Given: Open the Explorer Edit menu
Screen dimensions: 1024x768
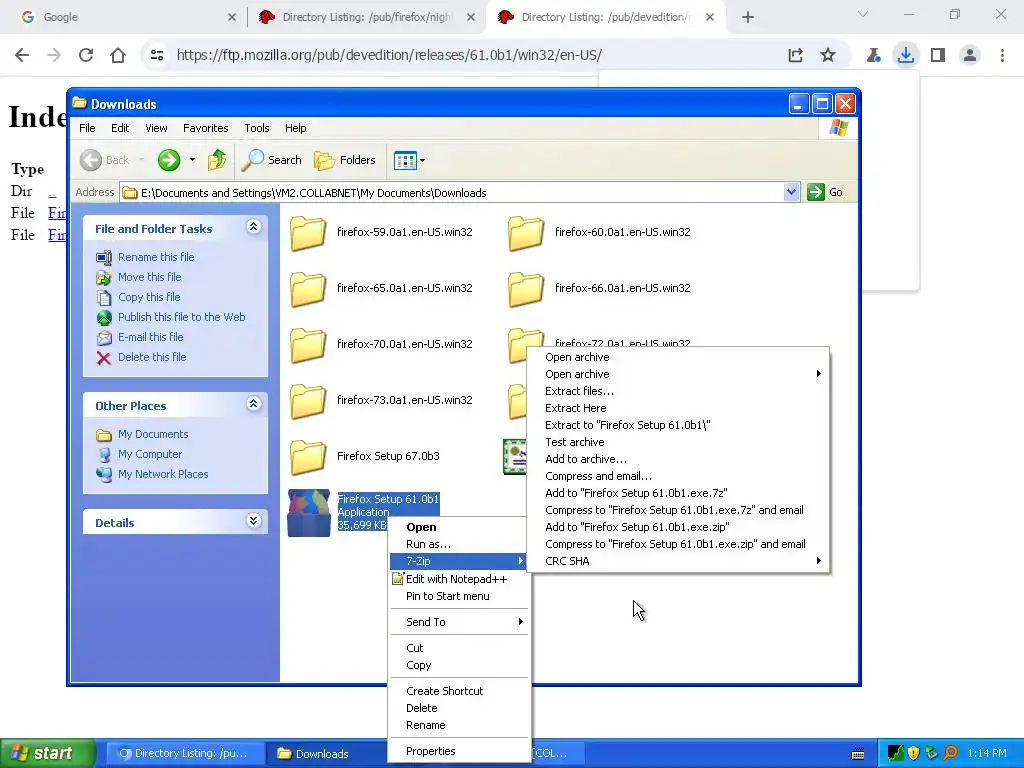Looking at the screenshot, I should click(x=120, y=128).
